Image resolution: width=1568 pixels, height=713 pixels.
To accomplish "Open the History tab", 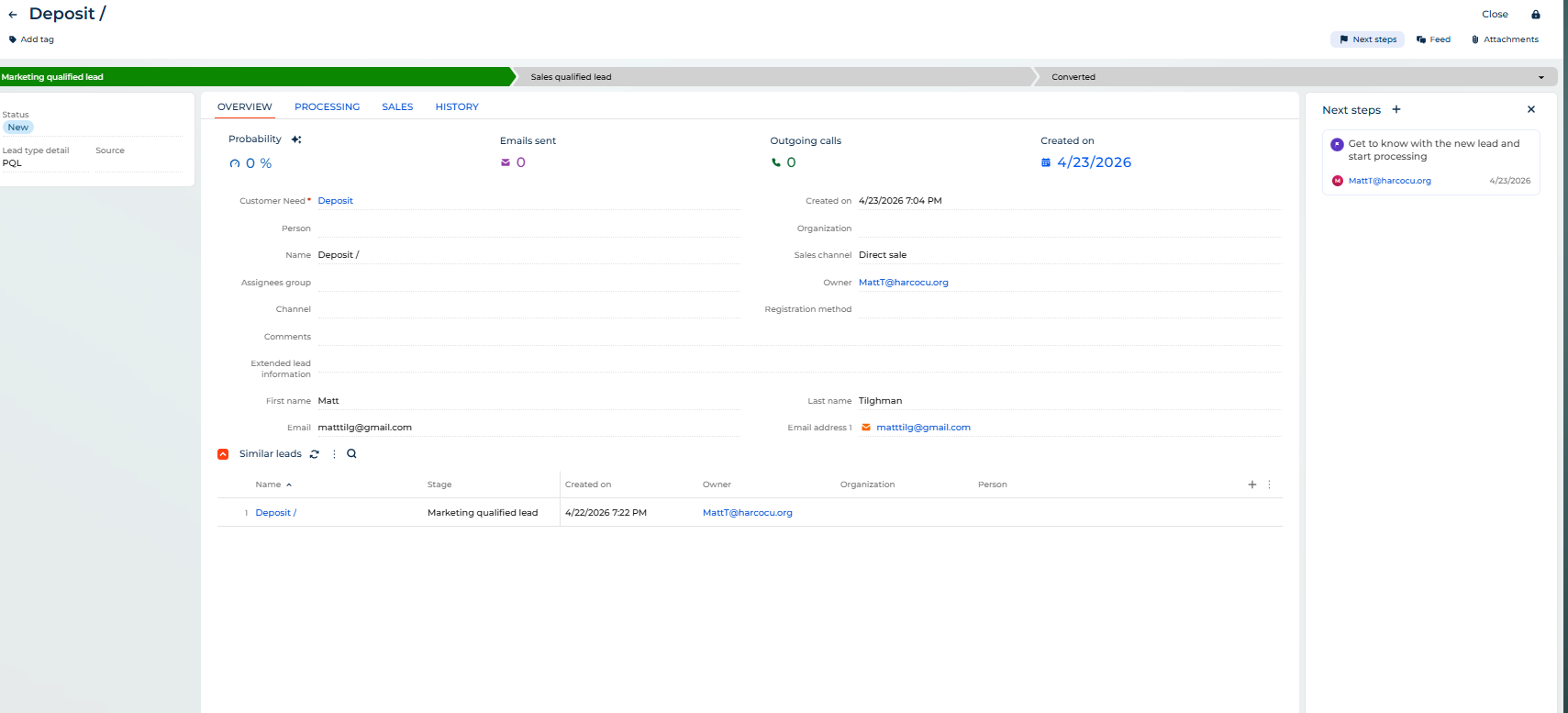I will (457, 107).
